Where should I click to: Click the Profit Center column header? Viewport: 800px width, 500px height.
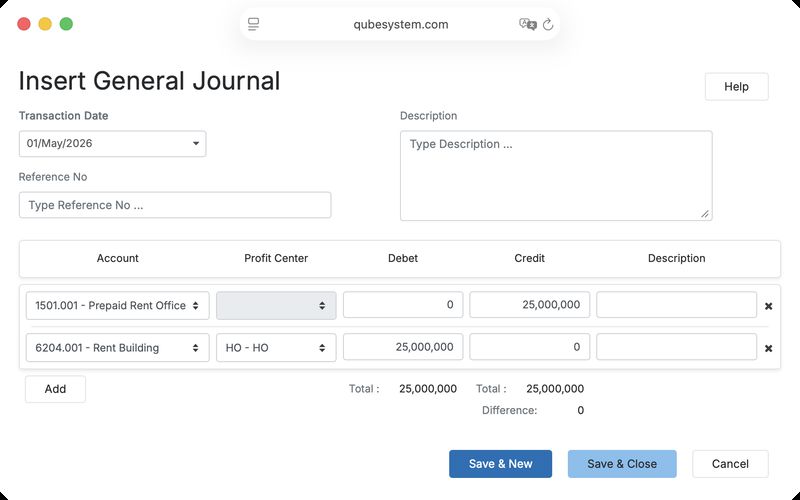click(276, 258)
